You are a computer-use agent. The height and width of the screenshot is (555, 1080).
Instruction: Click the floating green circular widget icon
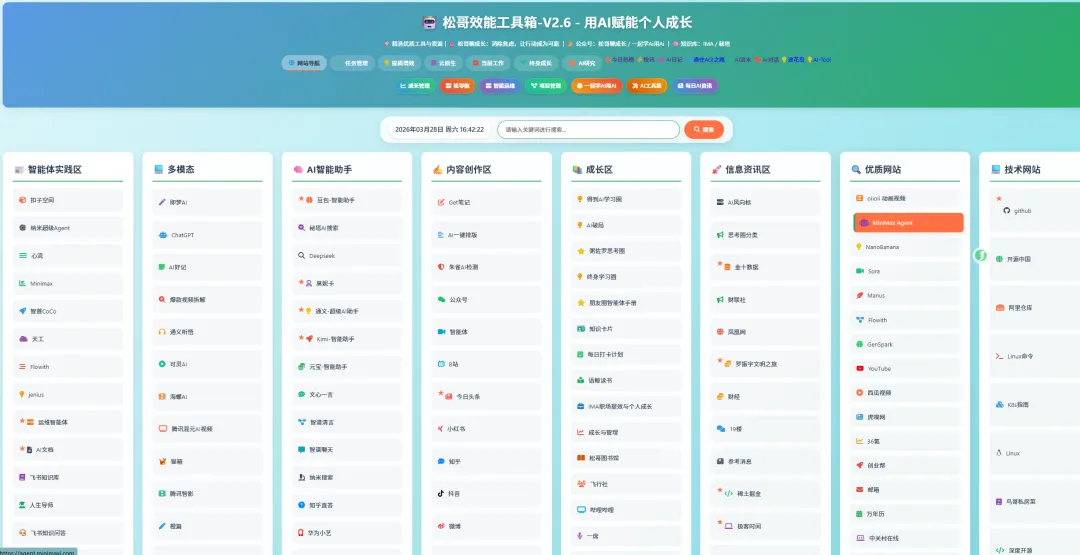(980, 255)
